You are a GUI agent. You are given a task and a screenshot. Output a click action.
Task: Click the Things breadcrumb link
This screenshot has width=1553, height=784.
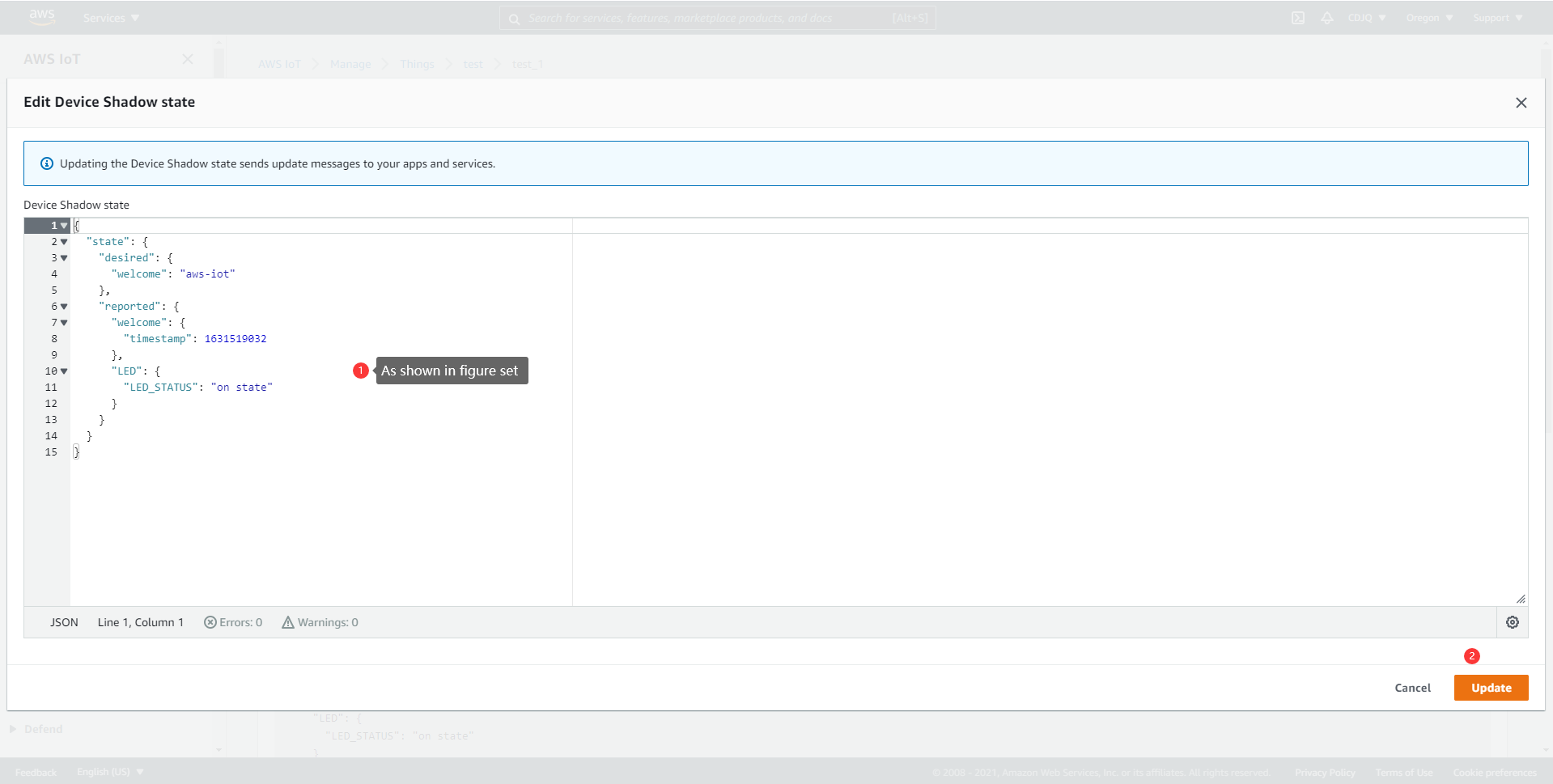tap(417, 65)
